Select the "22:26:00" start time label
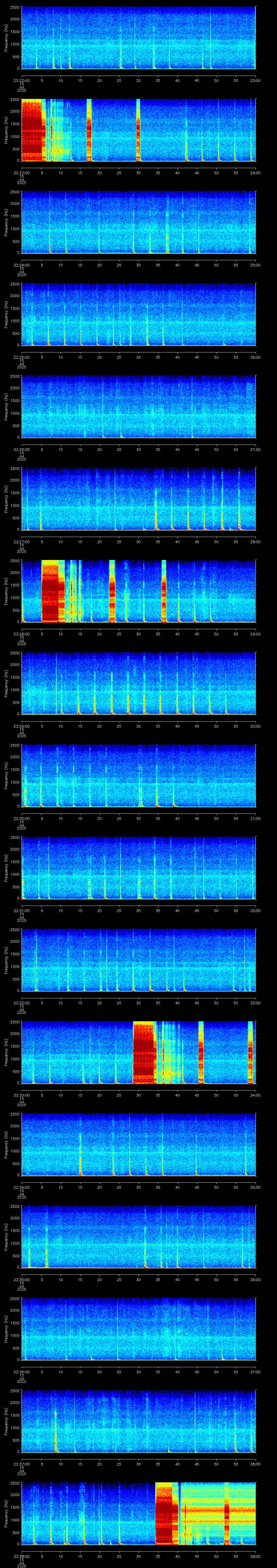Image resolution: width=277 pixels, height=1568 pixels. tap(21, 449)
